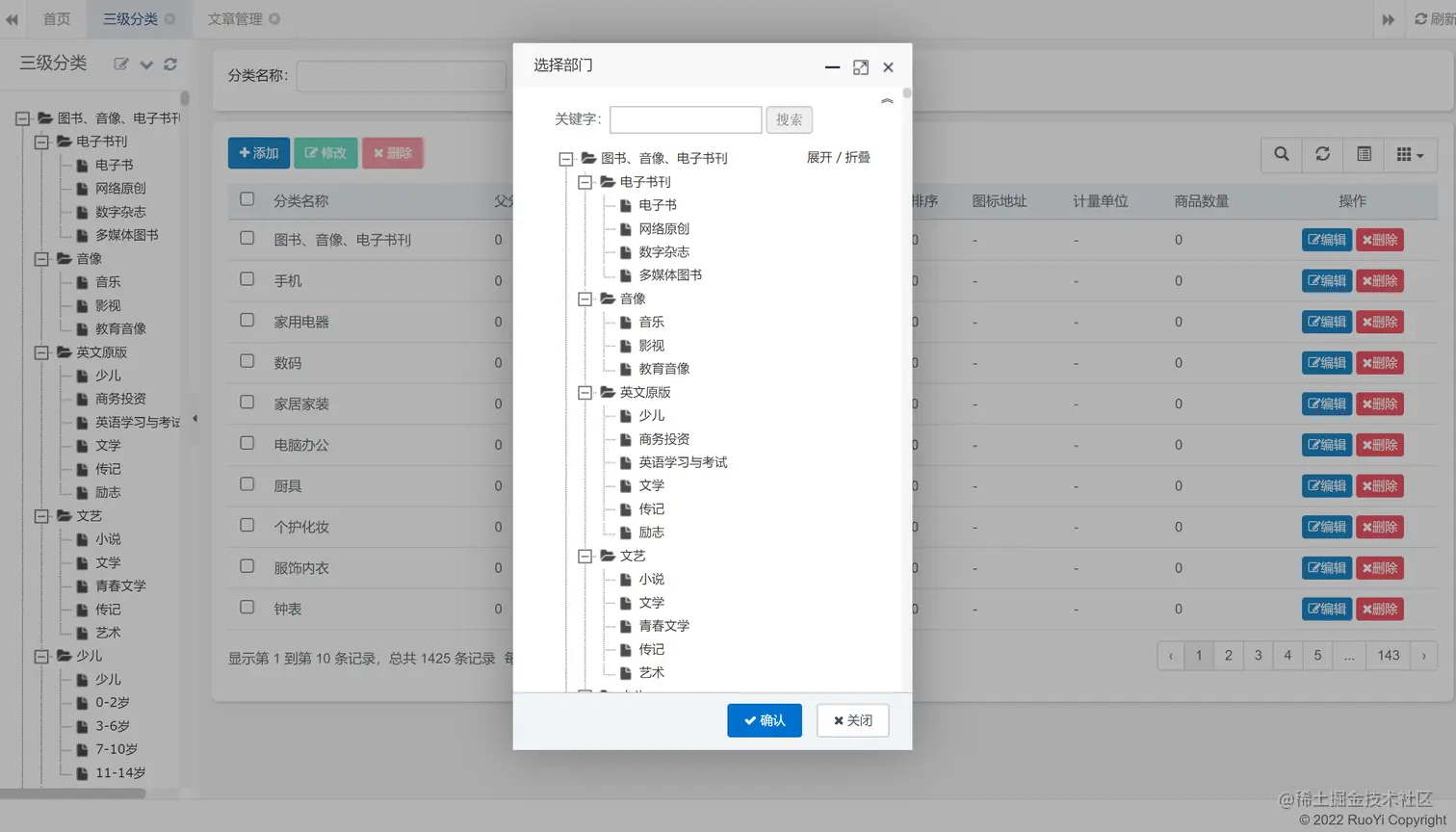Check the row checkbox for 家用电器
This screenshot has width=1456, height=832.
[x=247, y=320]
